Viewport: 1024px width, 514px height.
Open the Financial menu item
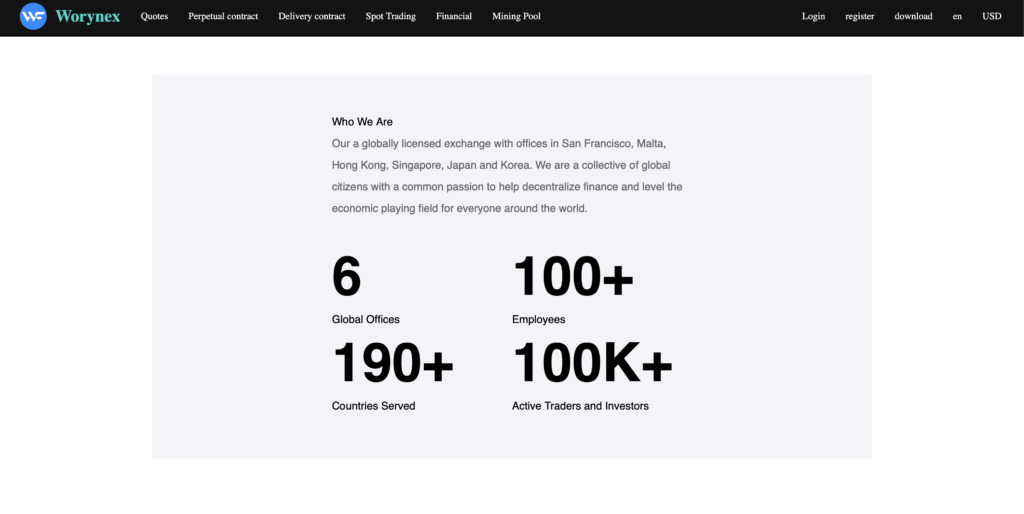[454, 16]
